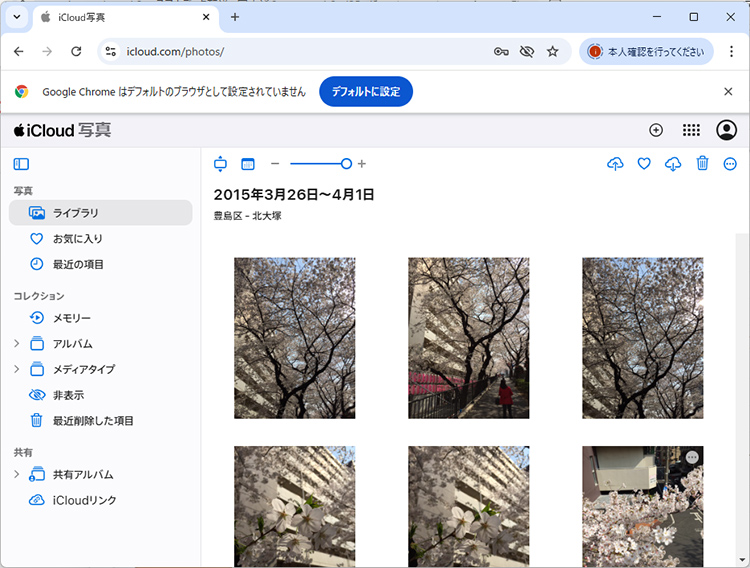Image resolution: width=750 pixels, height=568 pixels.
Task: Toggle the sidebar panel icon
Action: (21, 164)
